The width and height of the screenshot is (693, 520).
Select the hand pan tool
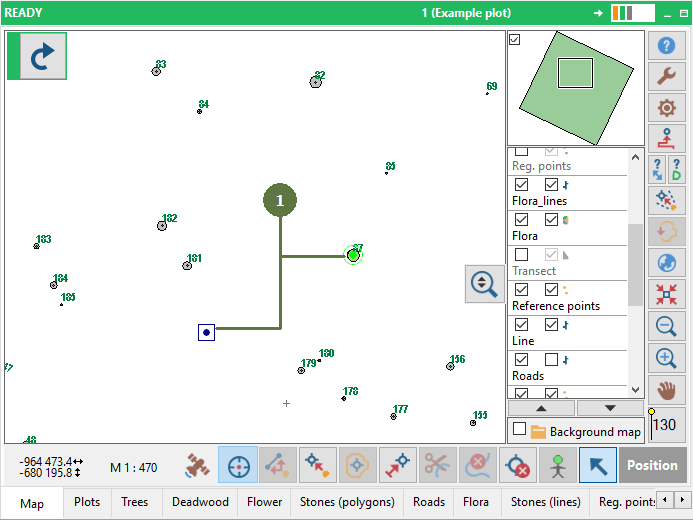tap(666, 390)
